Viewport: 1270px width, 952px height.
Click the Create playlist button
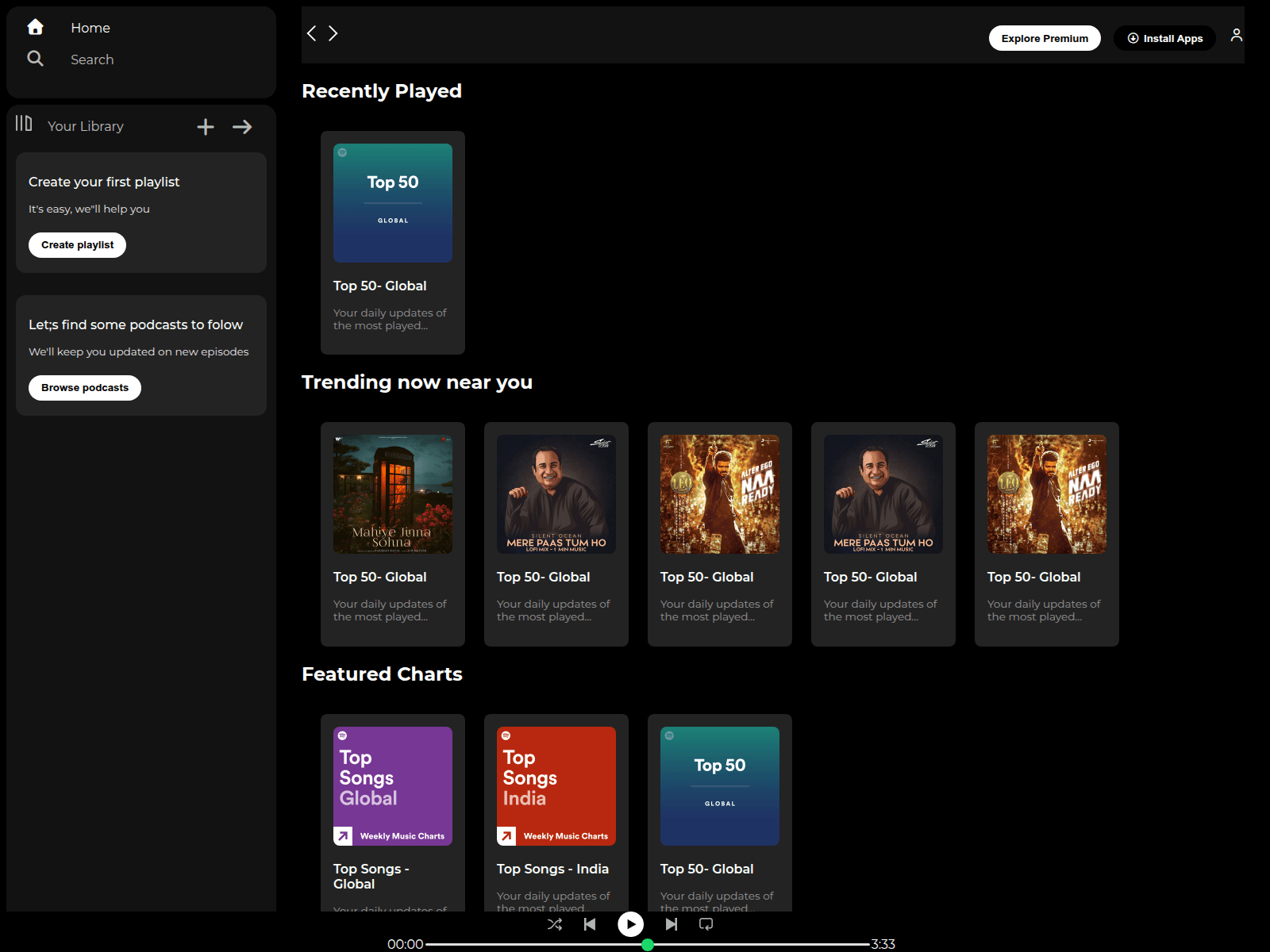77,245
